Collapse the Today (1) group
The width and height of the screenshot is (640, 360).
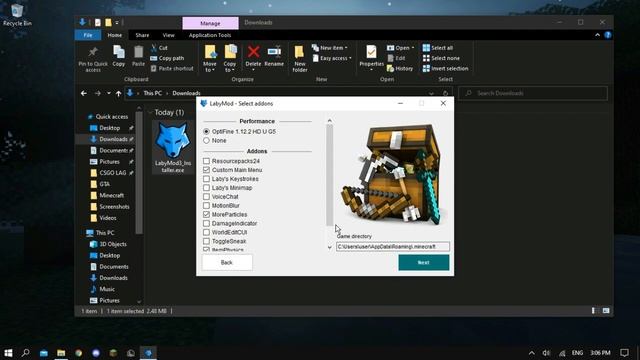coord(150,112)
